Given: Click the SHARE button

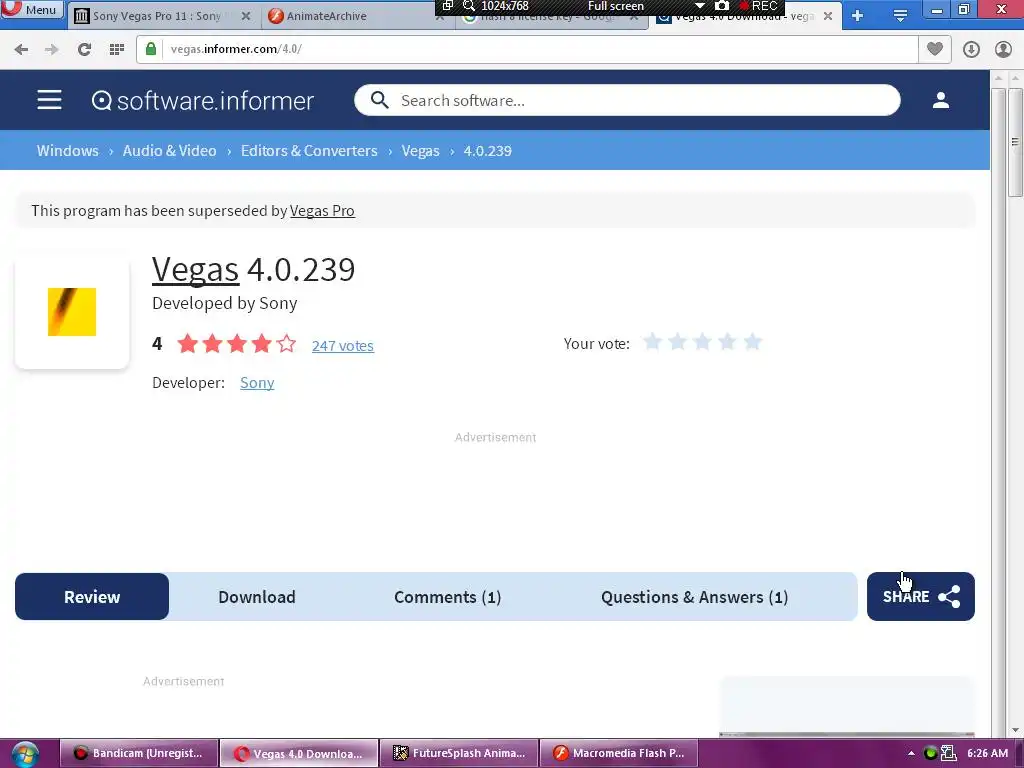Looking at the screenshot, I should [921, 597].
